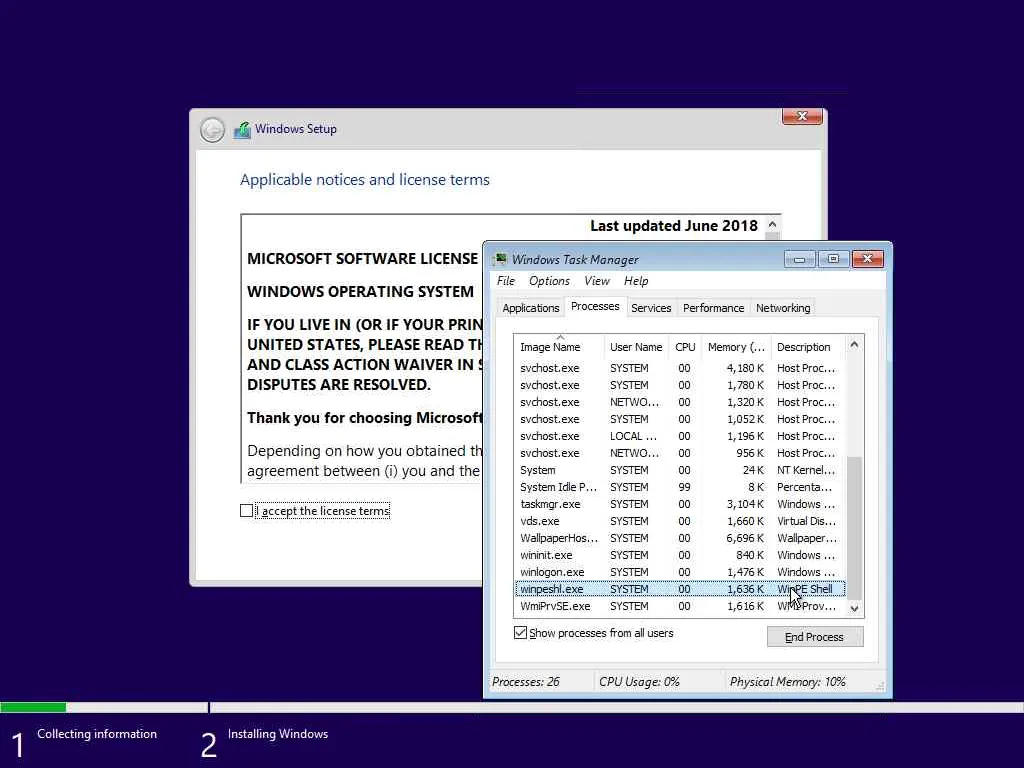This screenshot has height=768, width=1024.
Task: Sort by the Memory column header
Action: pos(736,347)
